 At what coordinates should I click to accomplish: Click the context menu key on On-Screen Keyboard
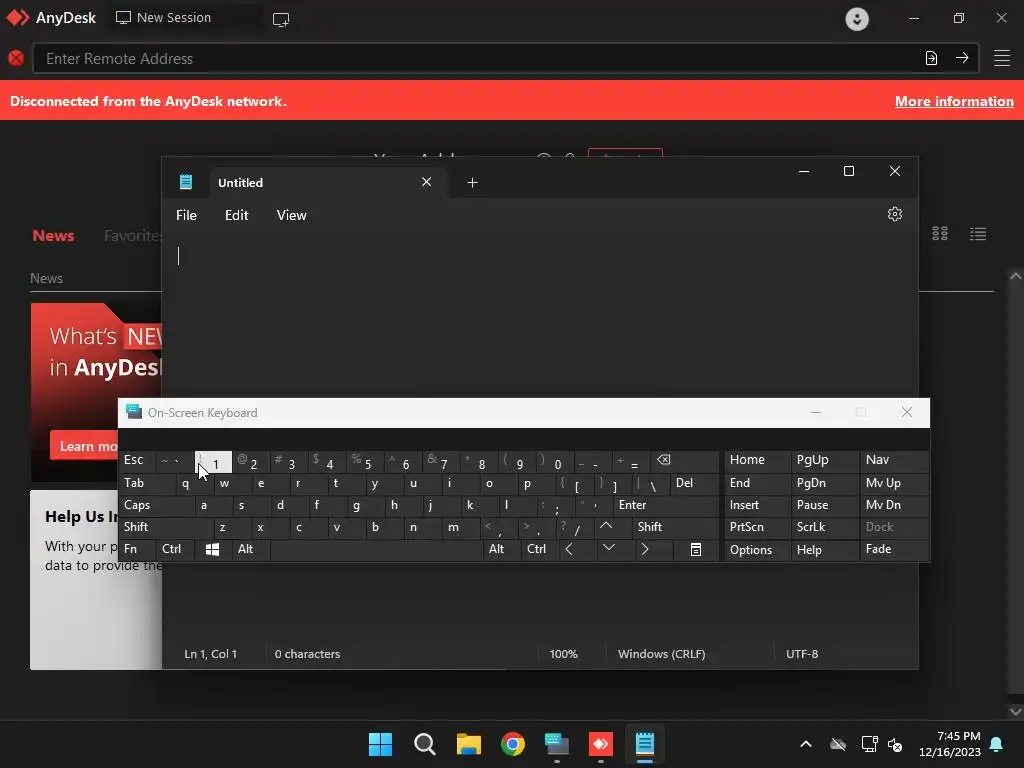pyautogui.click(x=696, y=550)
